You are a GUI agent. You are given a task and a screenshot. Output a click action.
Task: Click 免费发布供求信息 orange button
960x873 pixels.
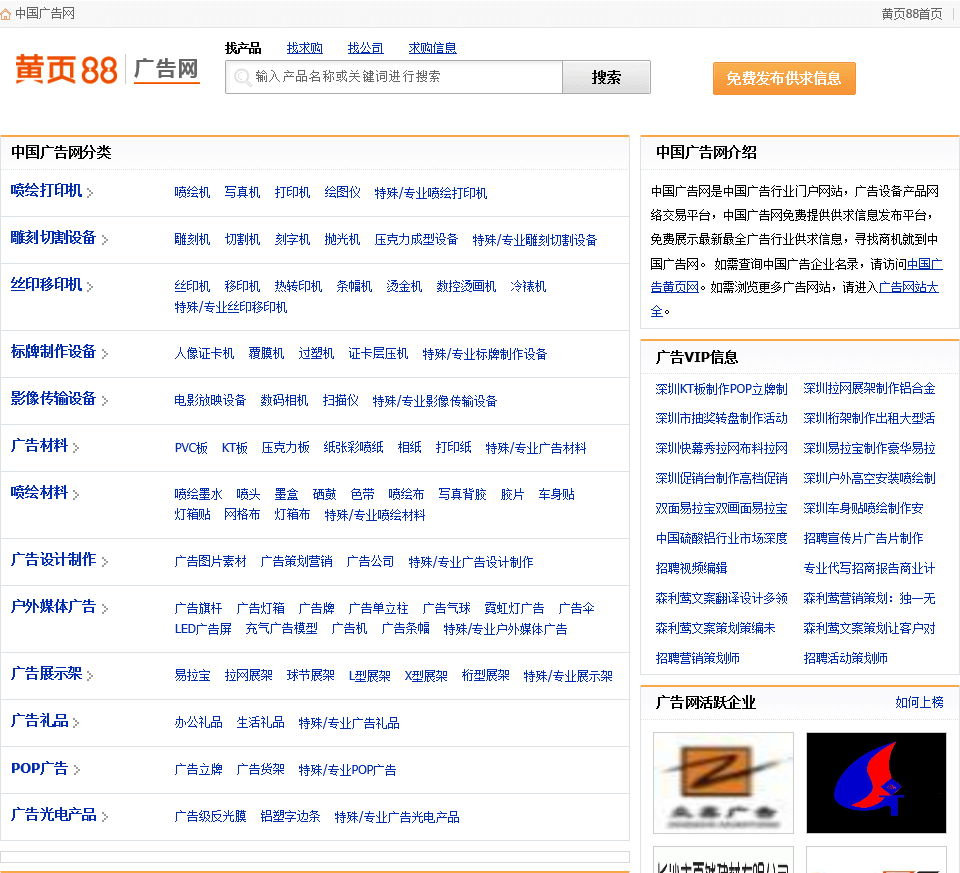coord(784,78)
